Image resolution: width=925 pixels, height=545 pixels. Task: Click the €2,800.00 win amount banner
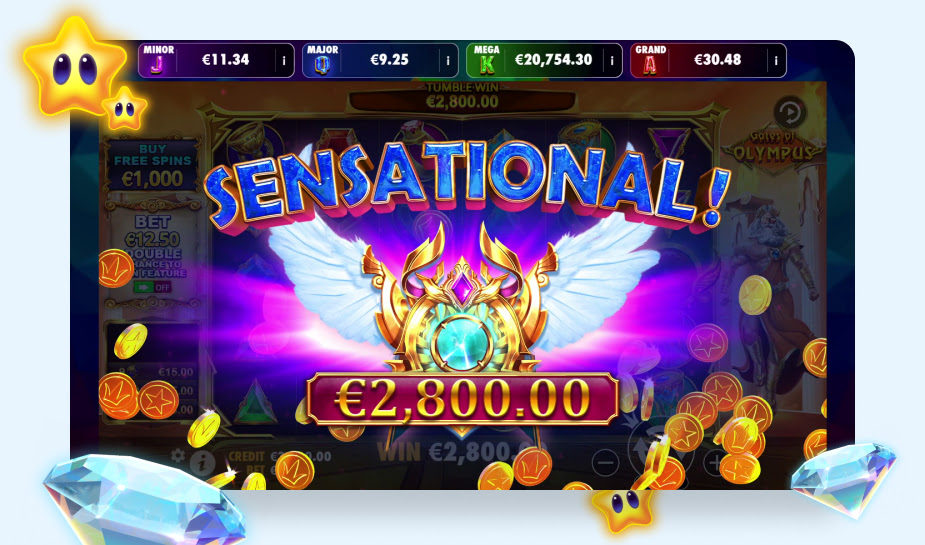click(x=462, y=399)
